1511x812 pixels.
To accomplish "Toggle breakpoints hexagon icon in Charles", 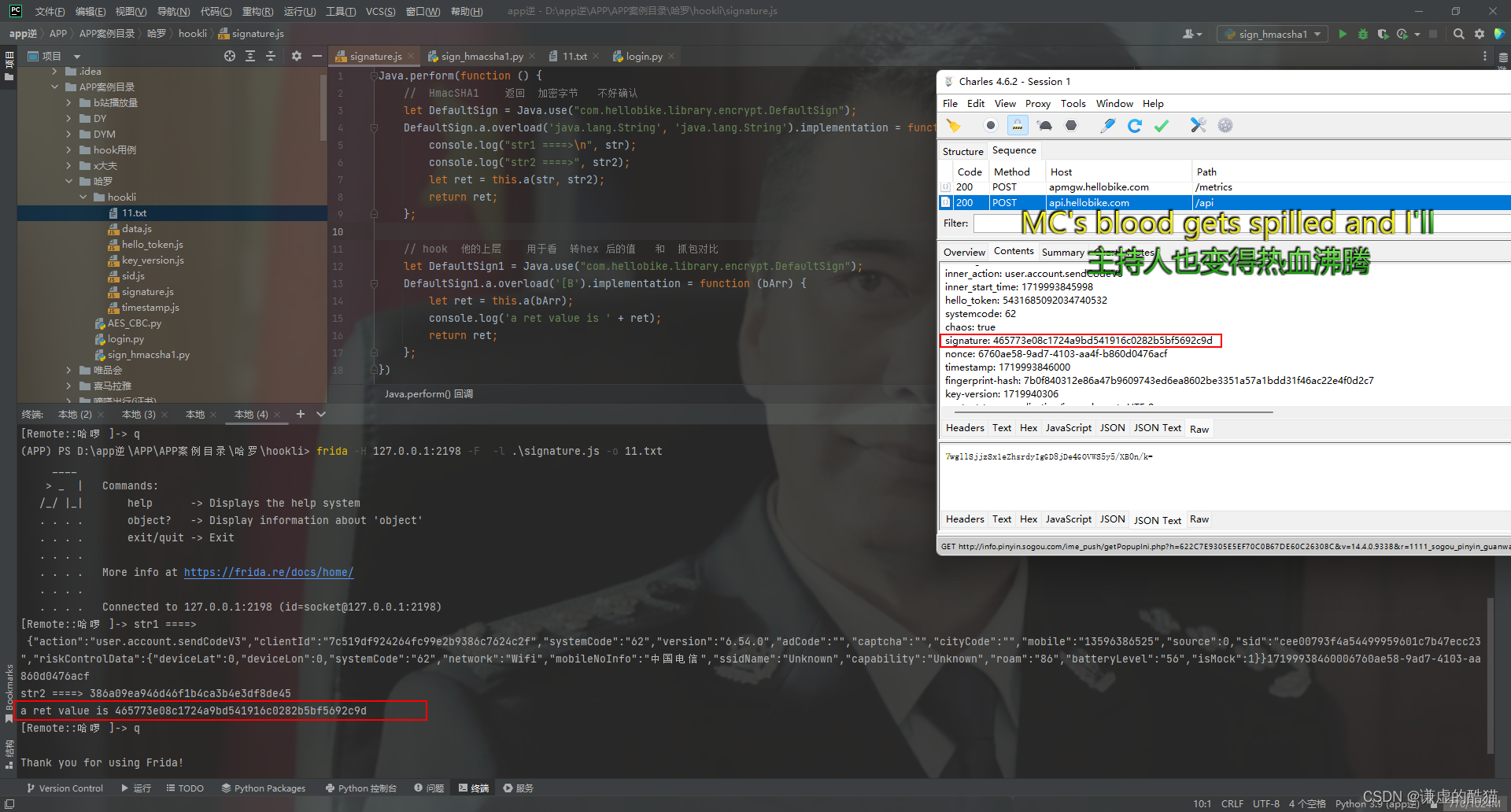I will [x=1071, y=125].
